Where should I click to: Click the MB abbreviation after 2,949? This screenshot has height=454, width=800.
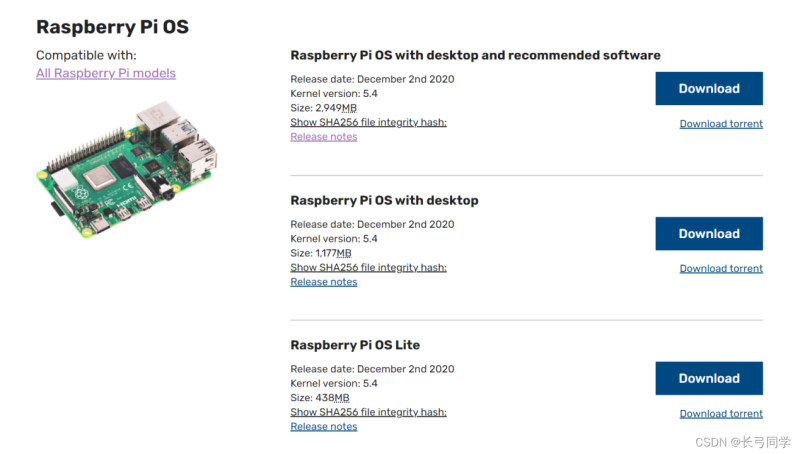tap(349, 108)
